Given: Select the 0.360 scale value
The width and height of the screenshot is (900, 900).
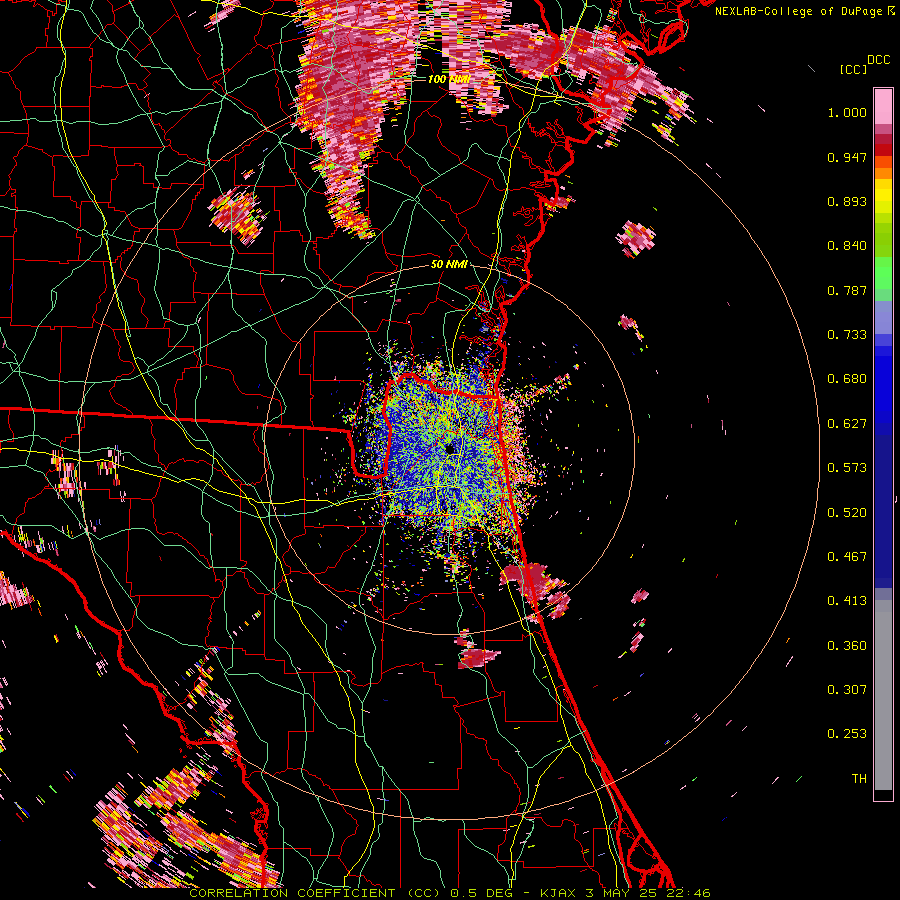Looking at the screenshot, I should [x=847, y=646].
